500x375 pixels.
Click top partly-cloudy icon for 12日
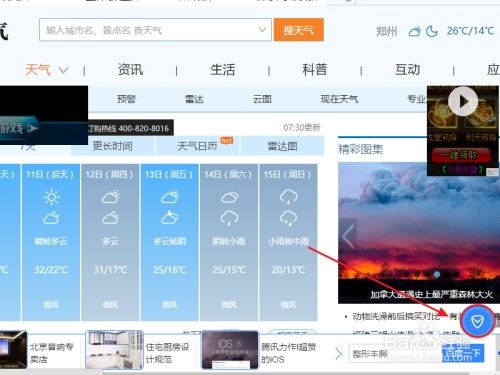[111, 197]
